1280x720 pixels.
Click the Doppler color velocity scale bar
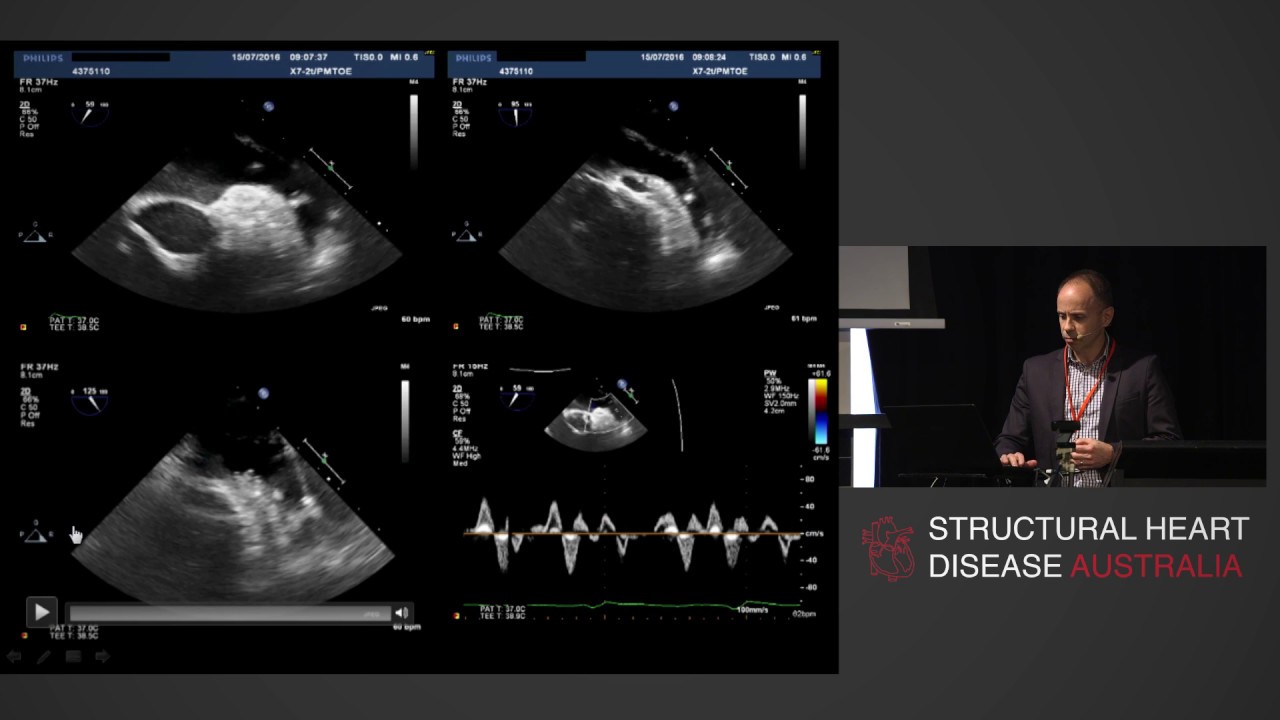point(819,412)
